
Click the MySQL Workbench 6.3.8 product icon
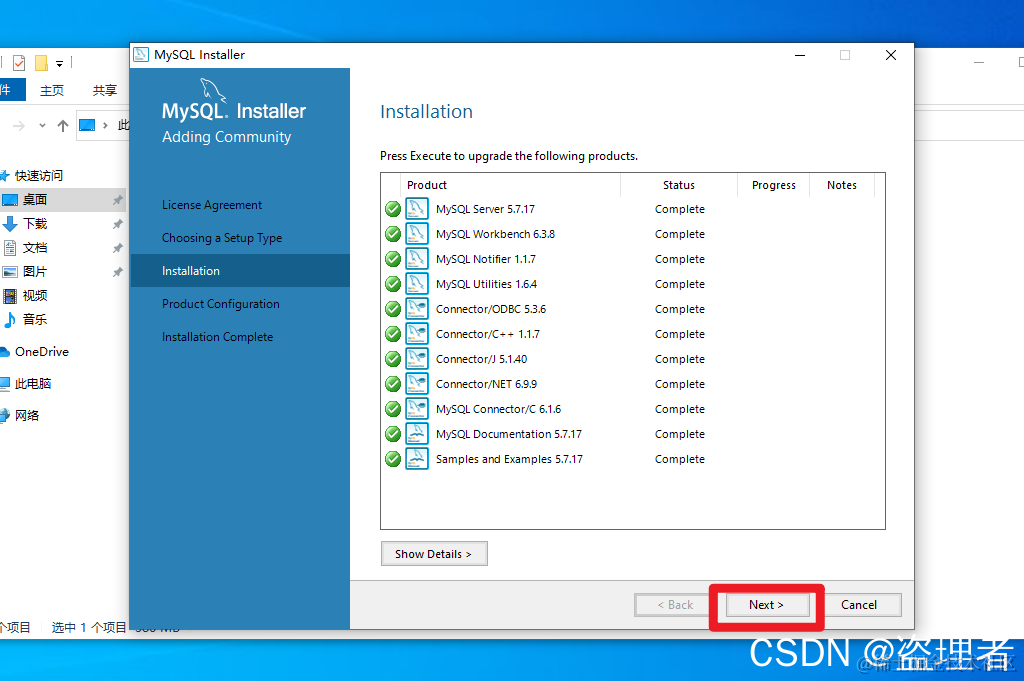[x=417, y=234]
